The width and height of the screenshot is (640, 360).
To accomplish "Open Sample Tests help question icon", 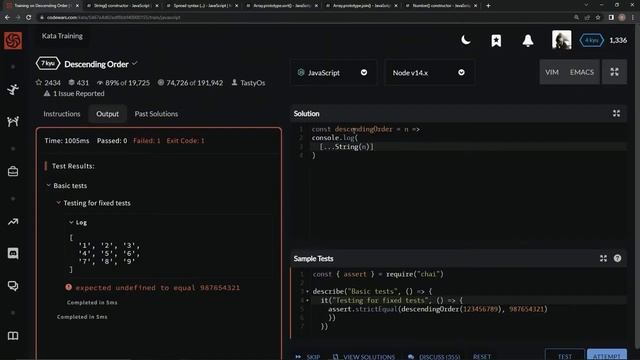I will (617, 258).
